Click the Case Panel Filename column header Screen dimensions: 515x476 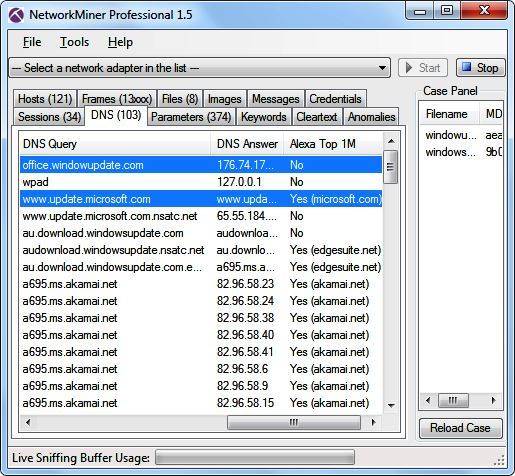pyautogui.click(x=449, y=114)
